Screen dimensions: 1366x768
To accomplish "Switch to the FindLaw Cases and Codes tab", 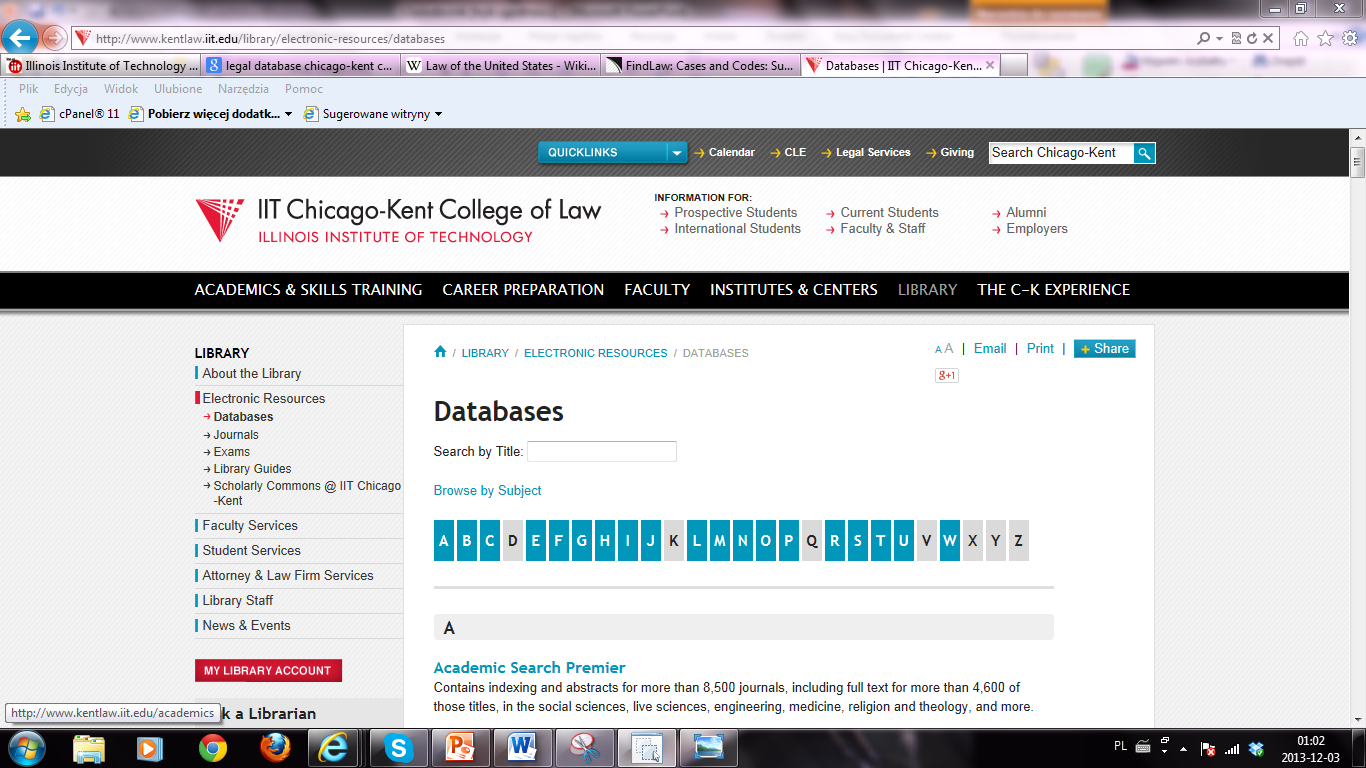I will 700,66.
